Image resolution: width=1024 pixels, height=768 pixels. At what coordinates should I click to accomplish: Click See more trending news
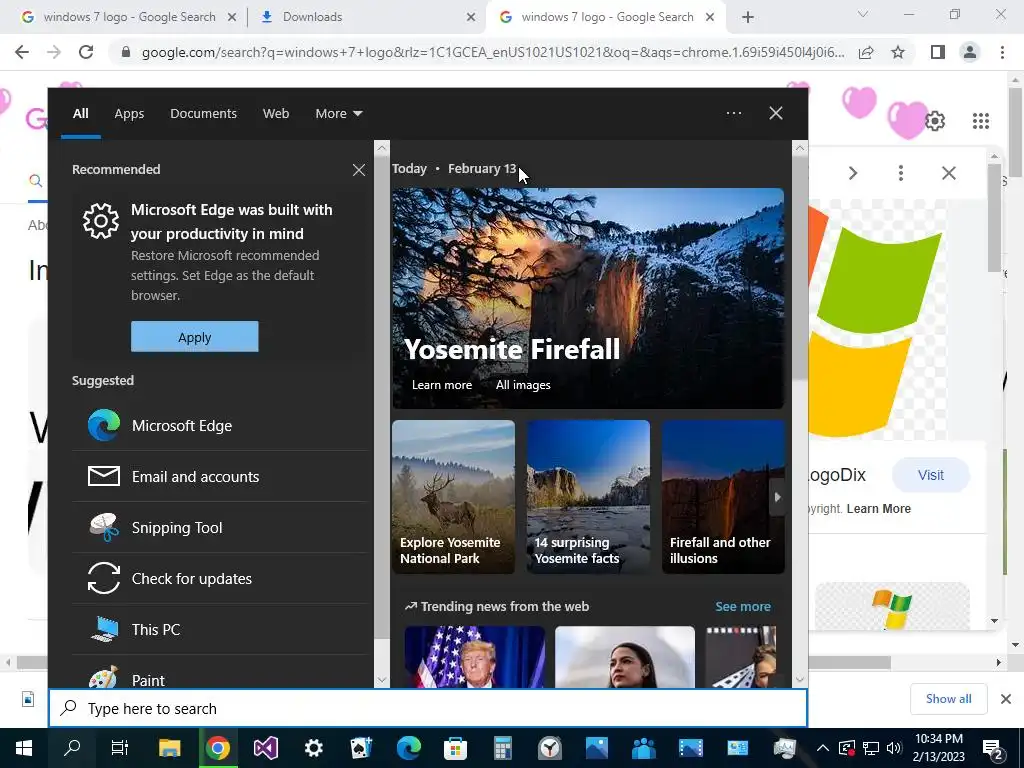(743, 607)
